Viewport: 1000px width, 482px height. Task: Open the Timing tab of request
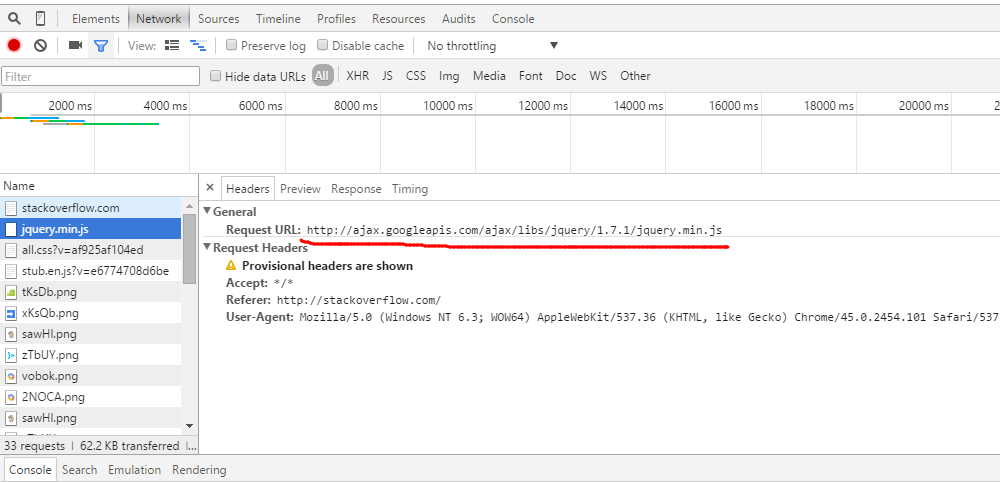(409, 188)
